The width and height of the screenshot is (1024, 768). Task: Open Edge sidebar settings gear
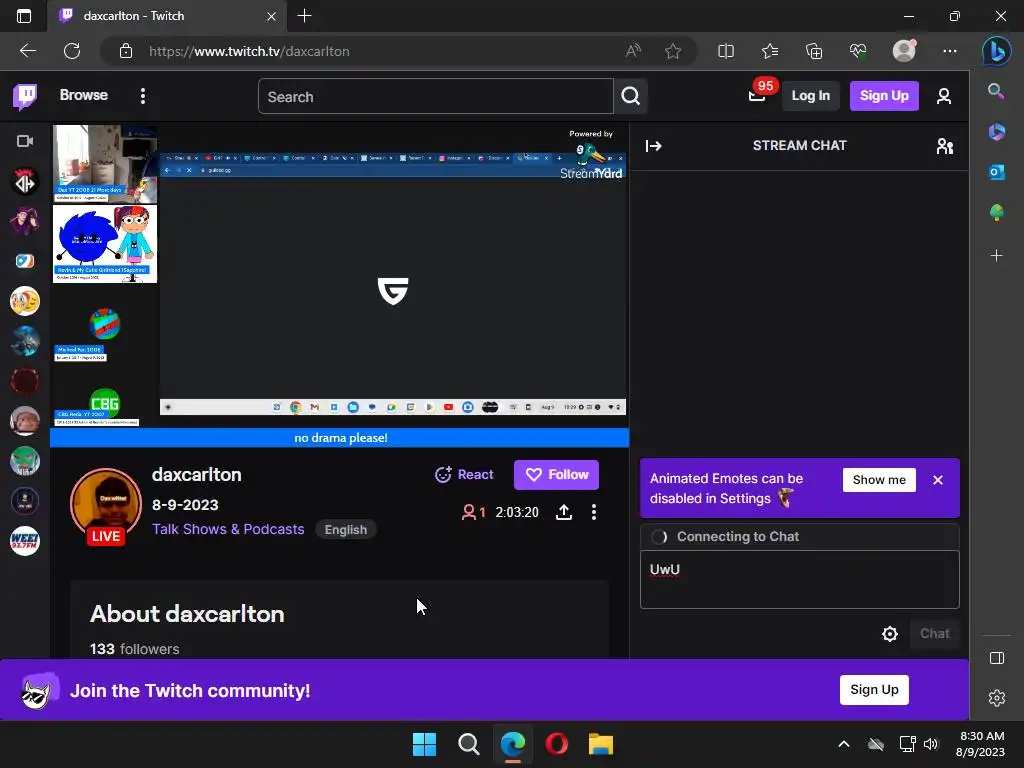click(997, 698)
